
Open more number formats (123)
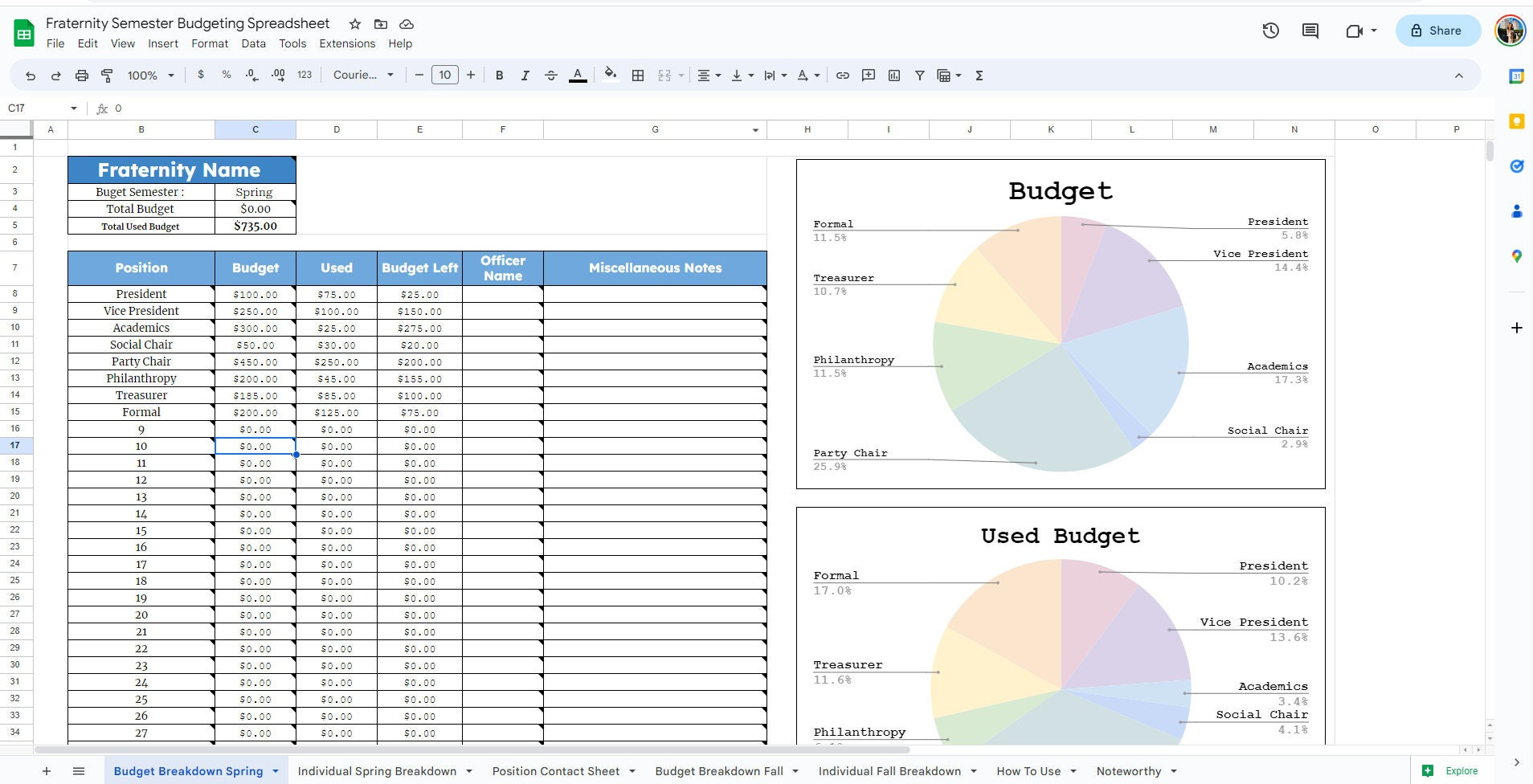point(305,75)
